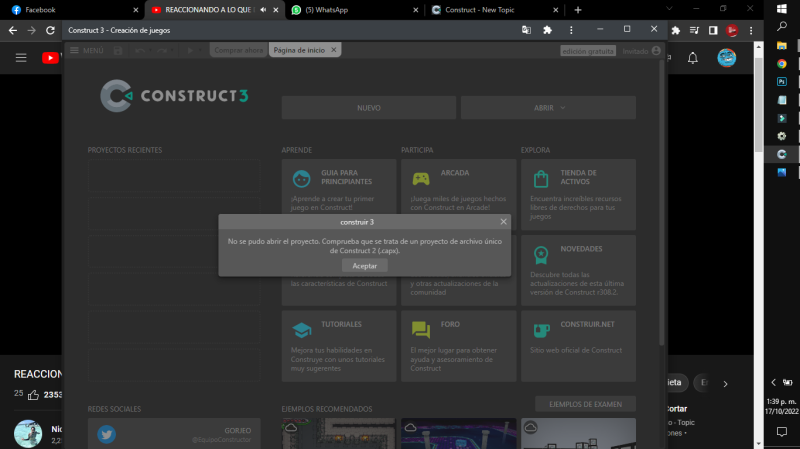This screenshot has width=800, height=449.
Task: Switch to the Construct - New Topic tab
Action: pyautogui.click(x=495, y=10)
